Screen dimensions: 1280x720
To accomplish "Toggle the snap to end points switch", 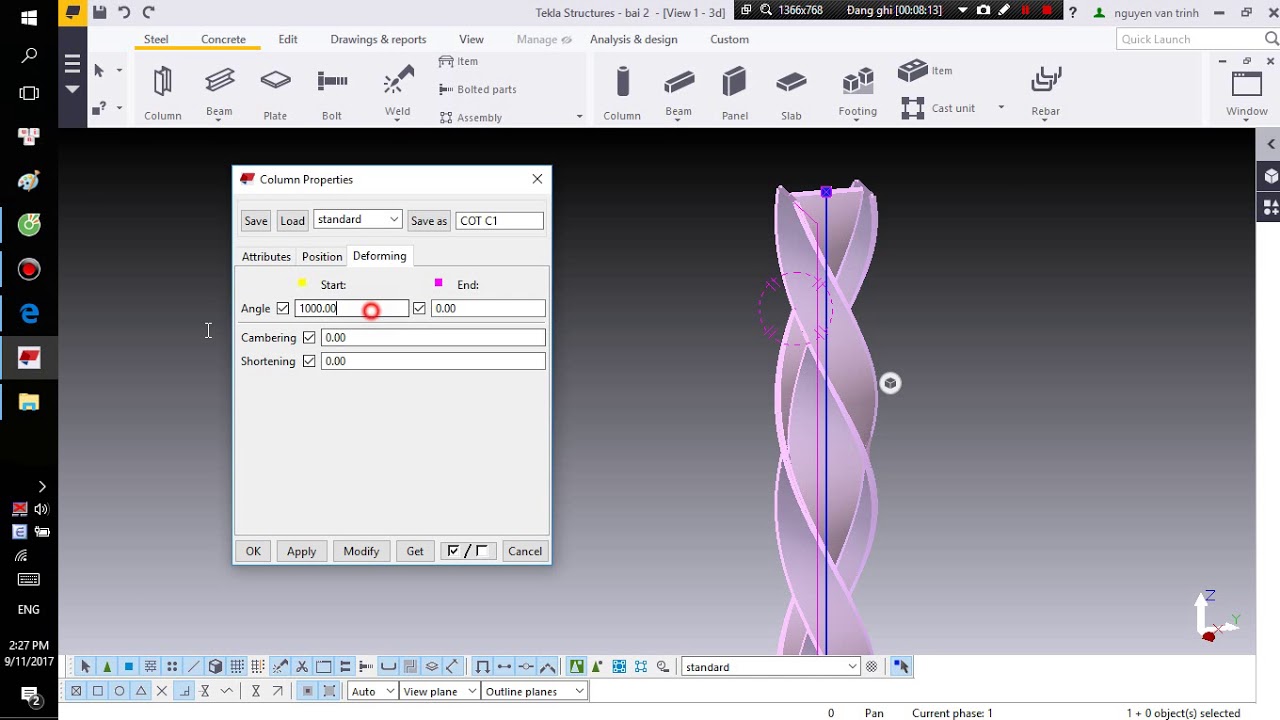I will (x=98, y=691).
